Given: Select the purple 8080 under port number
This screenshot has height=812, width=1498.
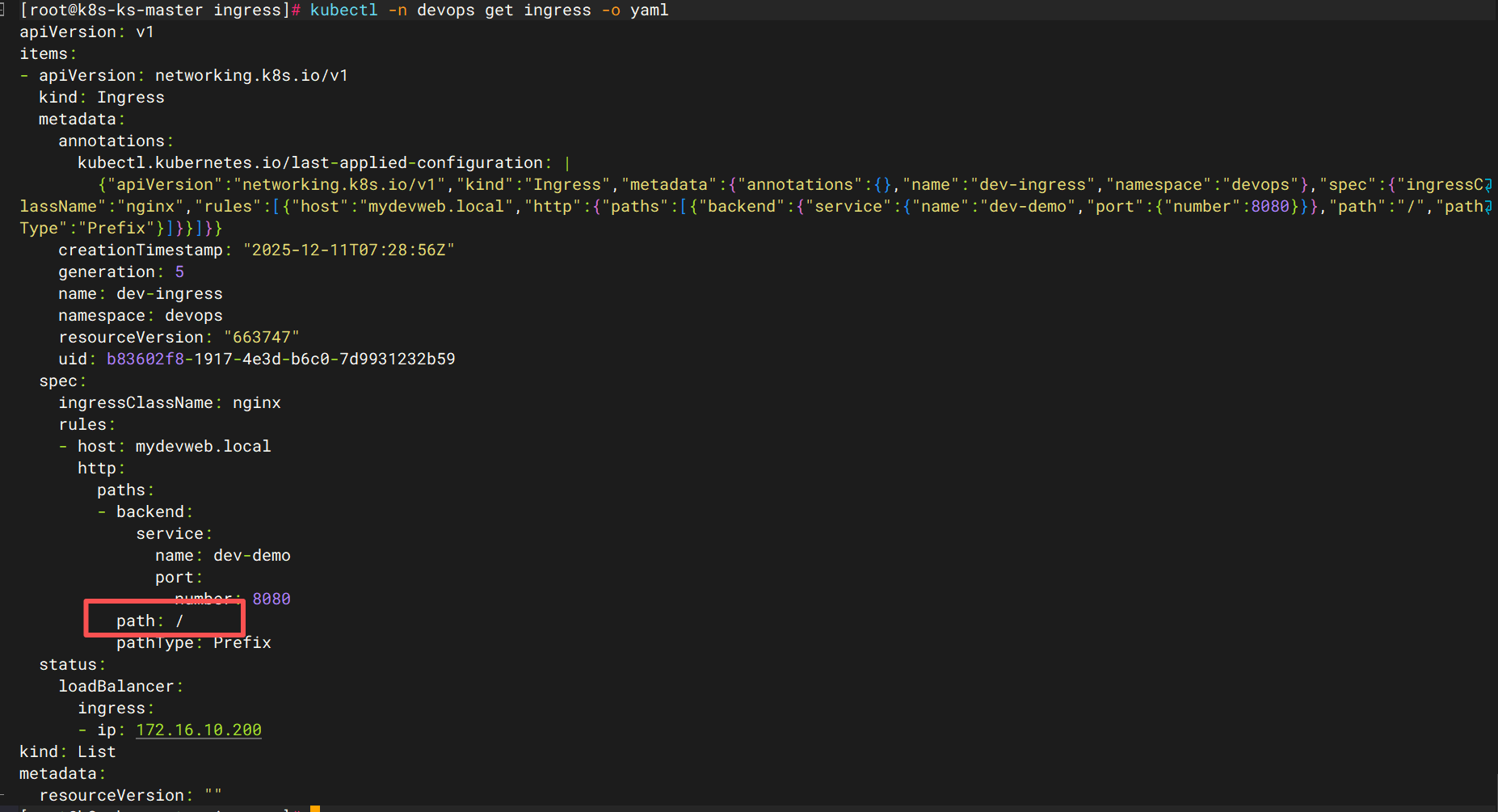Looking at the screenshot, I should [271, 599].
